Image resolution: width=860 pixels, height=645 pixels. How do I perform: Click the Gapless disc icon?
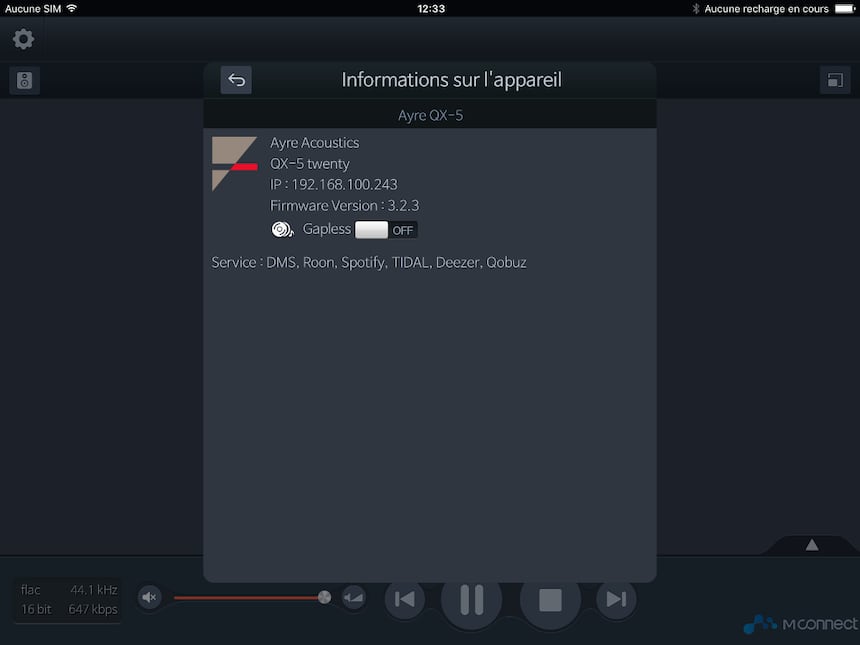[282, 229]
